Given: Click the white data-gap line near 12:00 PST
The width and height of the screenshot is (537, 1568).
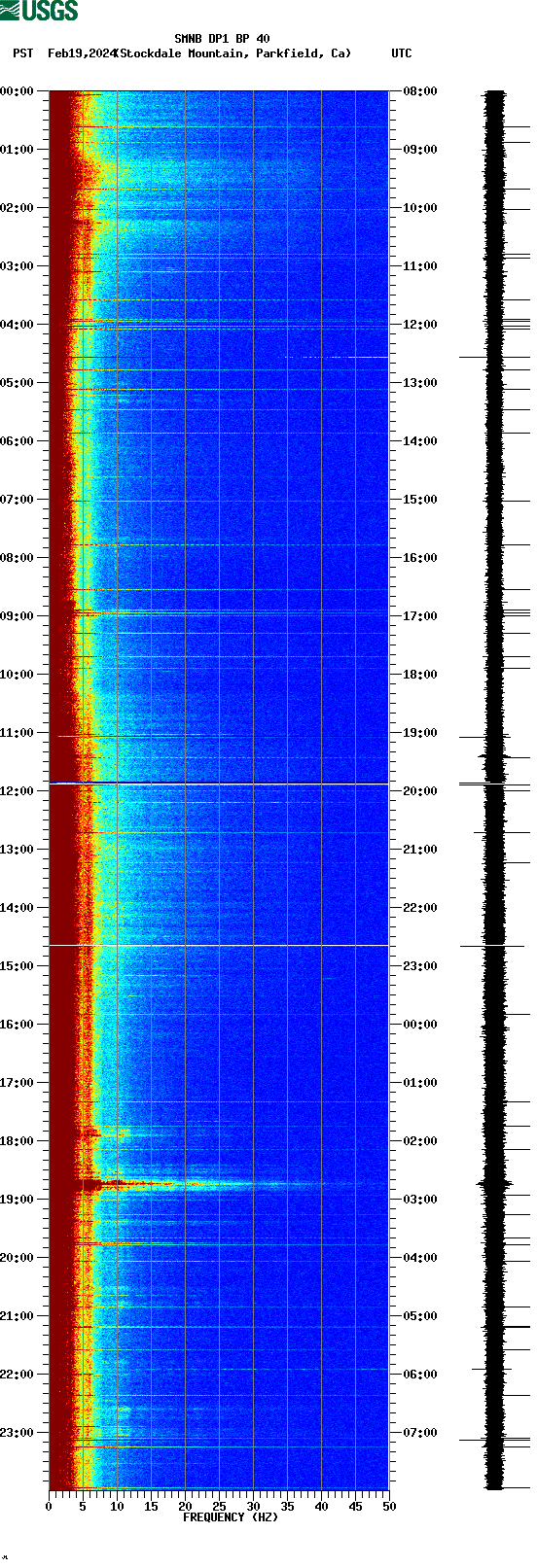Looking at the screenshot, I should pyautogui.click(x=219, y=784).
